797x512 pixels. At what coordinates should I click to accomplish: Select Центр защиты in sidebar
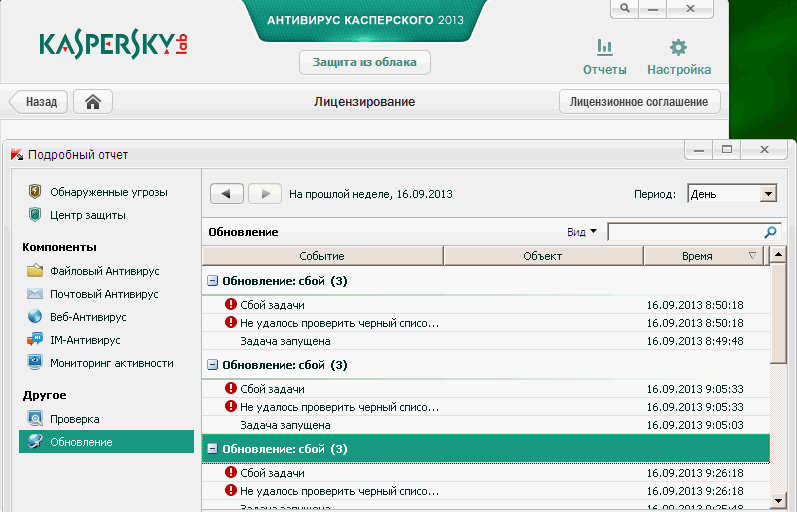[87, 215]
